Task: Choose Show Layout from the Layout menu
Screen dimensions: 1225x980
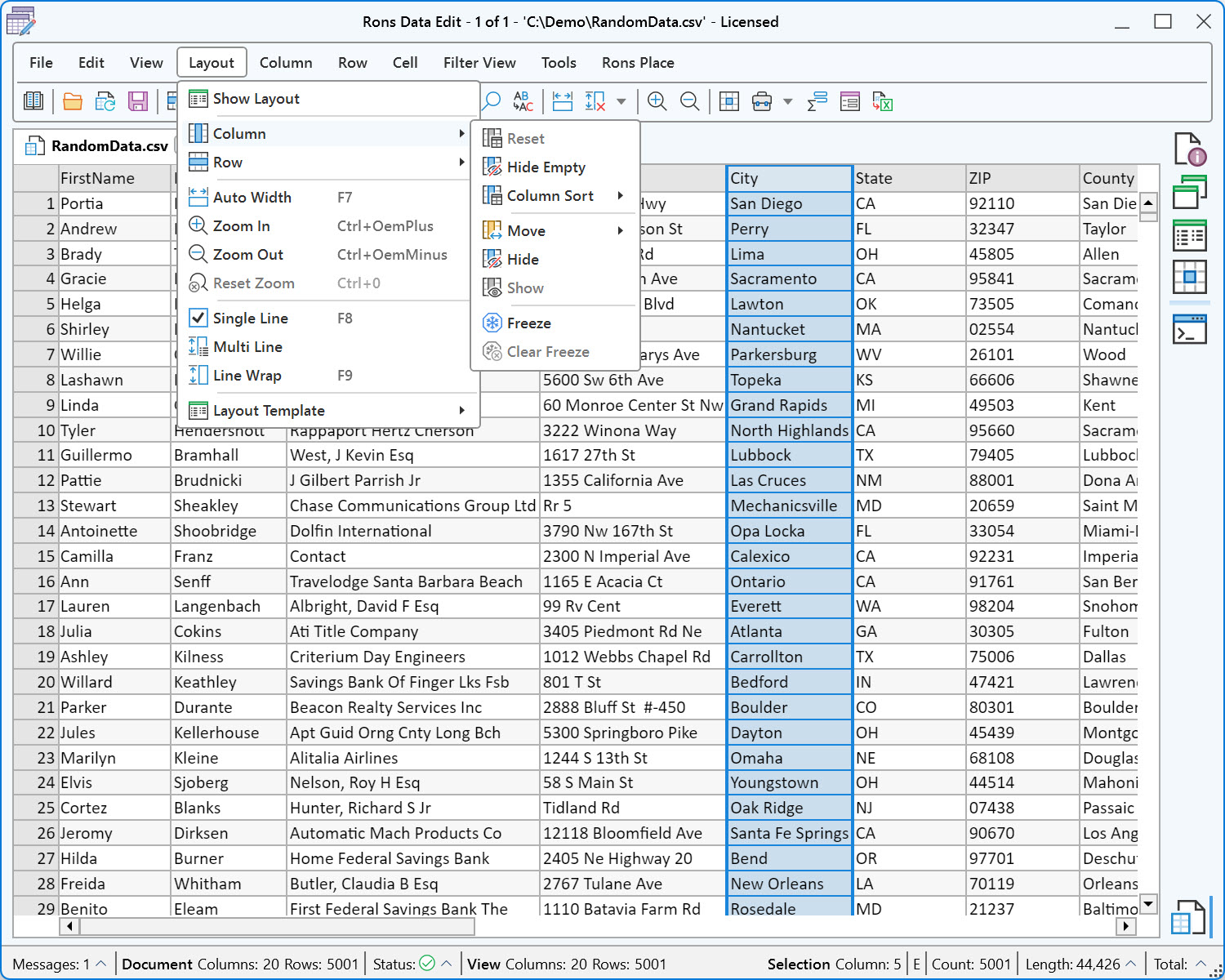Action: coord(327,99)
